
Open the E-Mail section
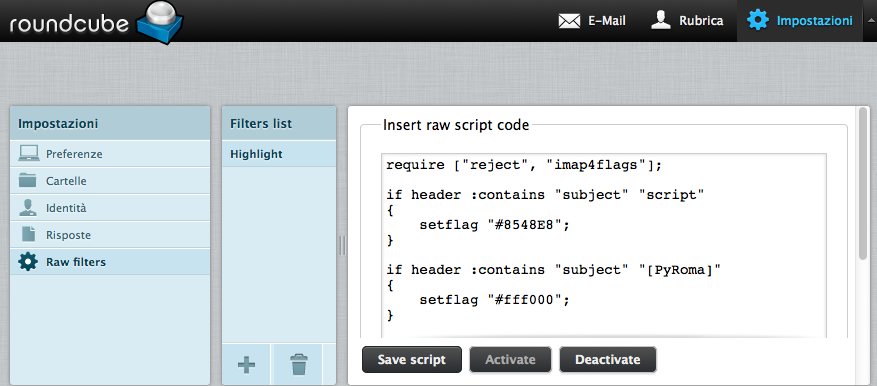pyautogui.click(x=592, y=21)
